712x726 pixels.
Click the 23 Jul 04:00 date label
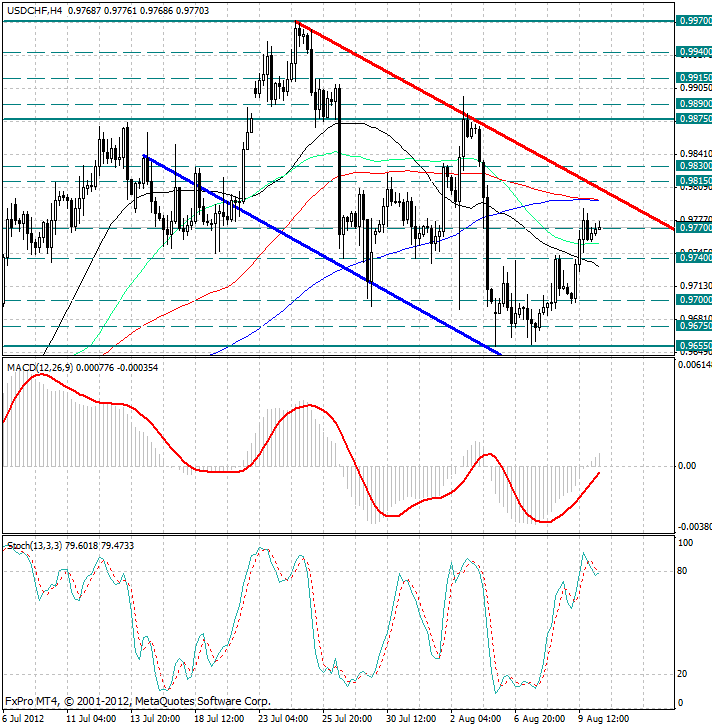click(283, 719)
